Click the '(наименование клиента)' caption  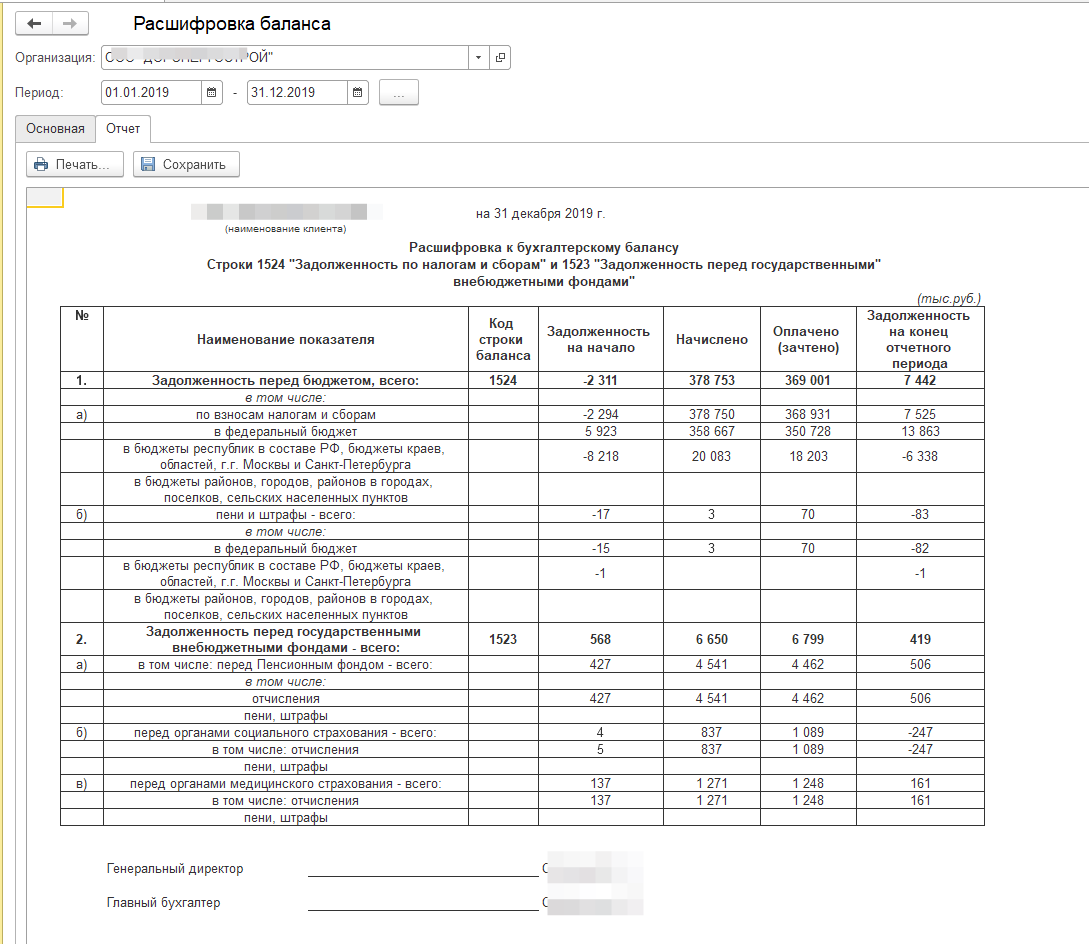285,229
